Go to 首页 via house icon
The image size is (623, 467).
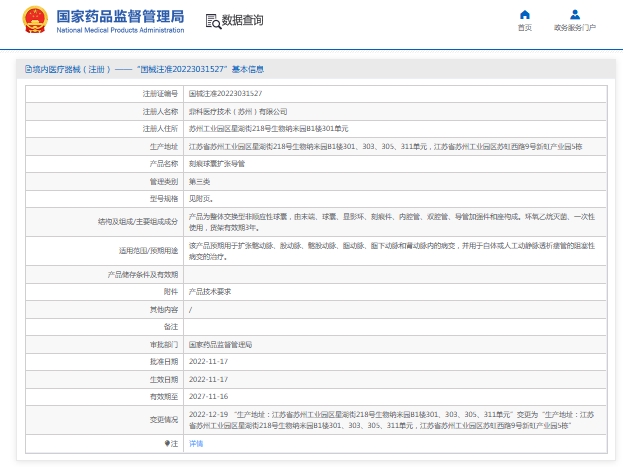[x=525, y=15]
